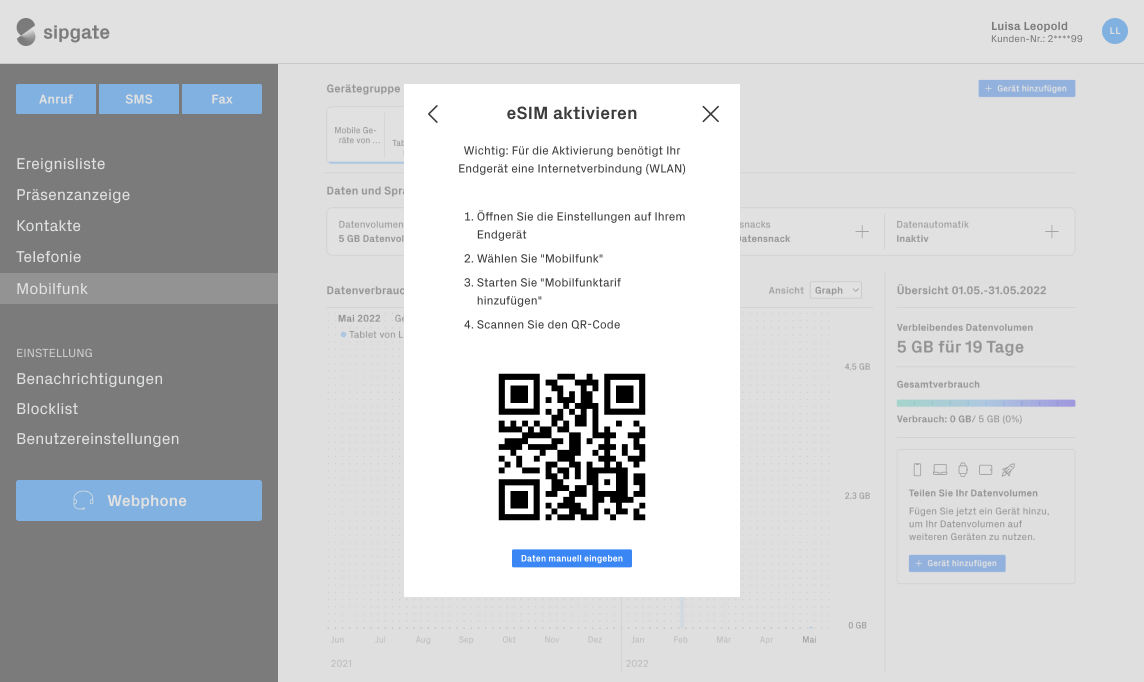Open Präsenzanzeige in the sidebar

tap(73, 195)
